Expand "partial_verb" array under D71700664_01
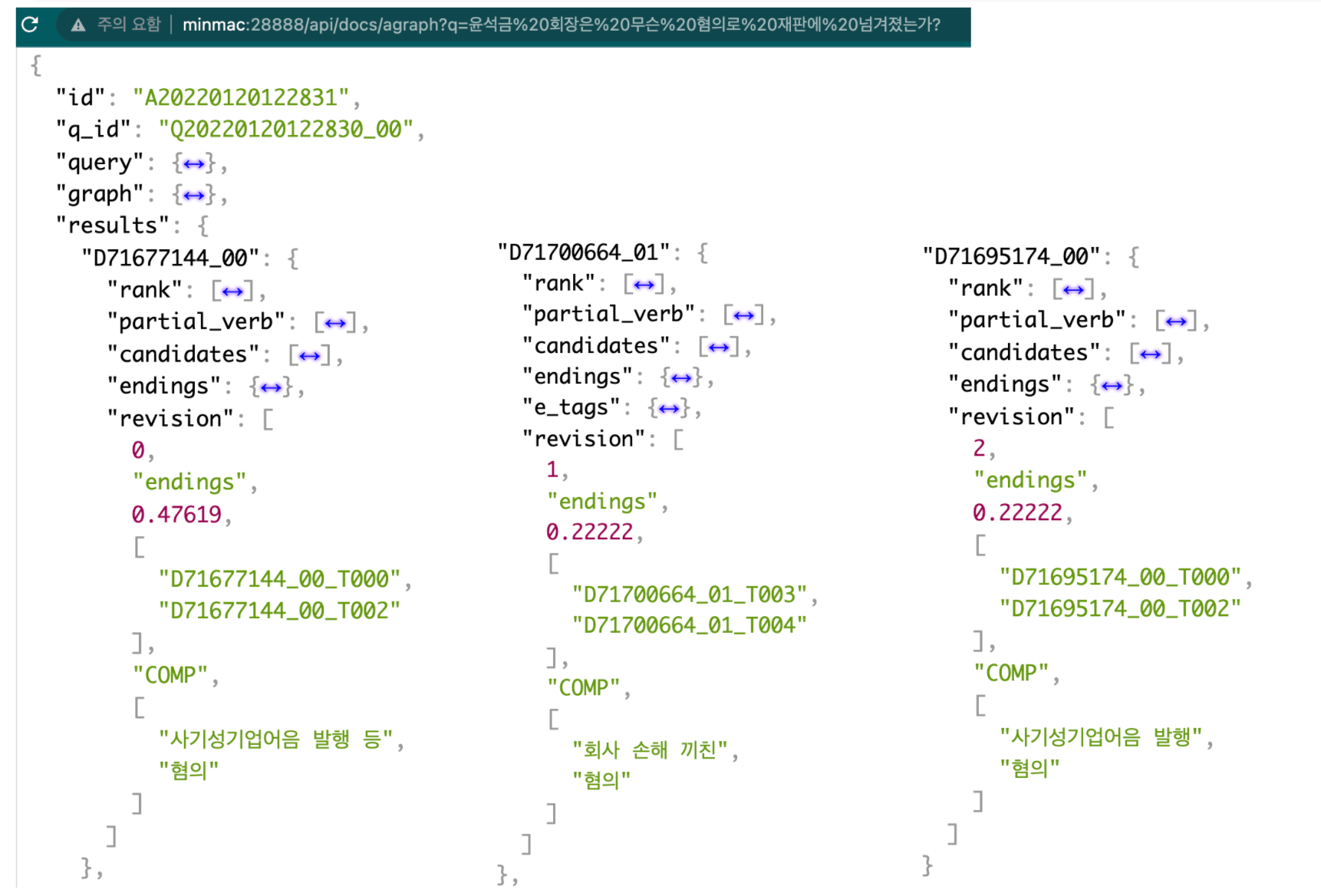The width and height of the screenshot is (1321, 896). click(x=743, y=315)
